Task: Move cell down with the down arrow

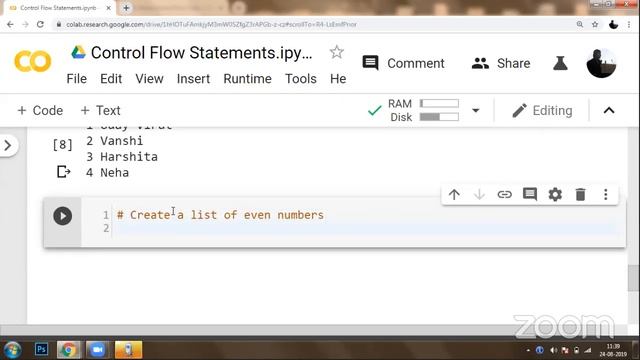Action: pos(479,194)
